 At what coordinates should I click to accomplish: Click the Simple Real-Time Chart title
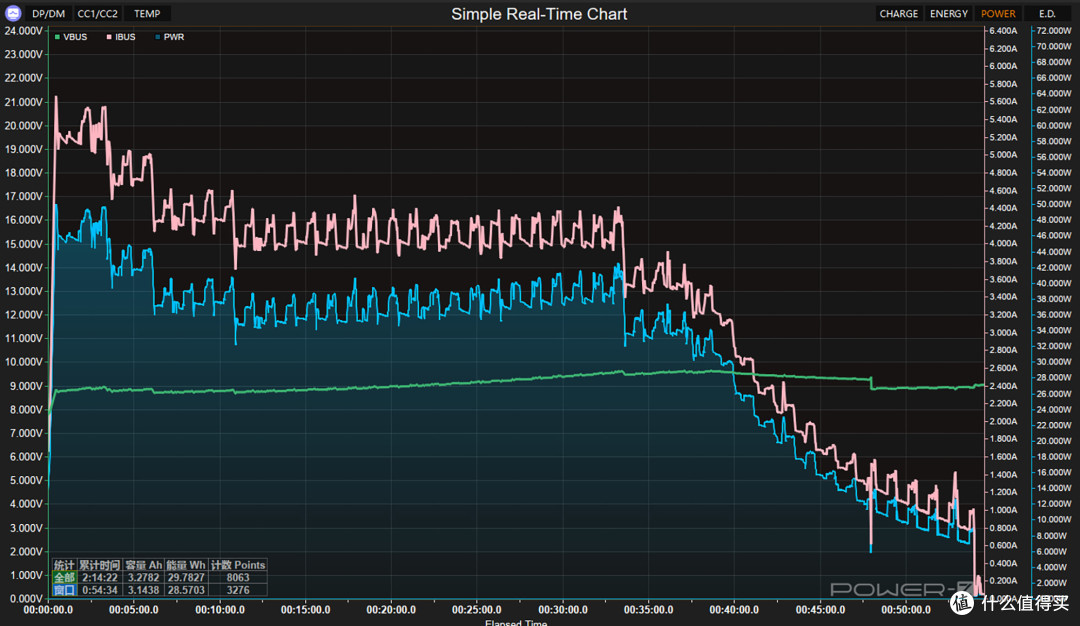[x=539, y=14]
